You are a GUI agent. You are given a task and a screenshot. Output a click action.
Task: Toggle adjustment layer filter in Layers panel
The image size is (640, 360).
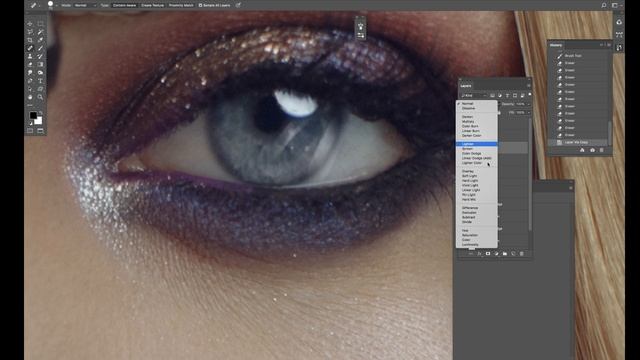[500, 96]
